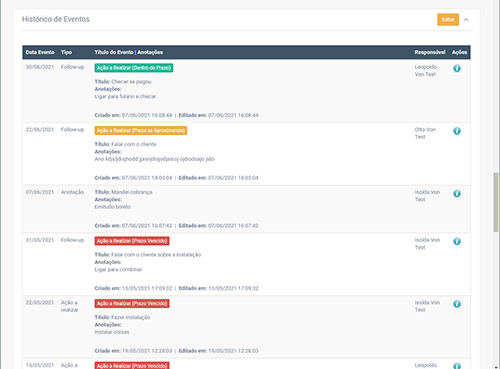Screen dimensions: 500x369
Task: Open info icon for 31/05/2021 event
Action: 457,241
